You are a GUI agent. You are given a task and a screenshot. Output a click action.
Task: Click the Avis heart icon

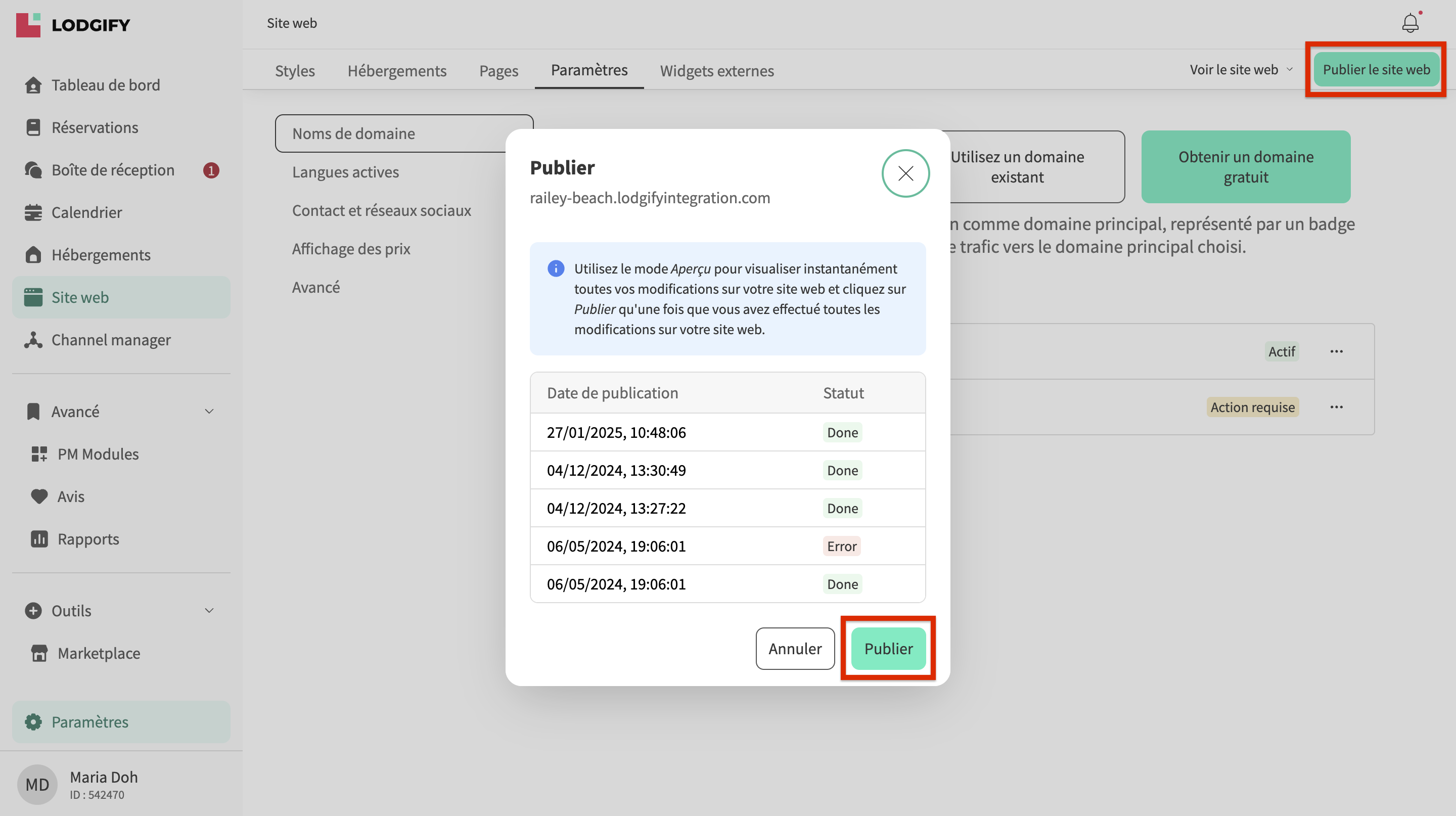click(x=39, y=496)
